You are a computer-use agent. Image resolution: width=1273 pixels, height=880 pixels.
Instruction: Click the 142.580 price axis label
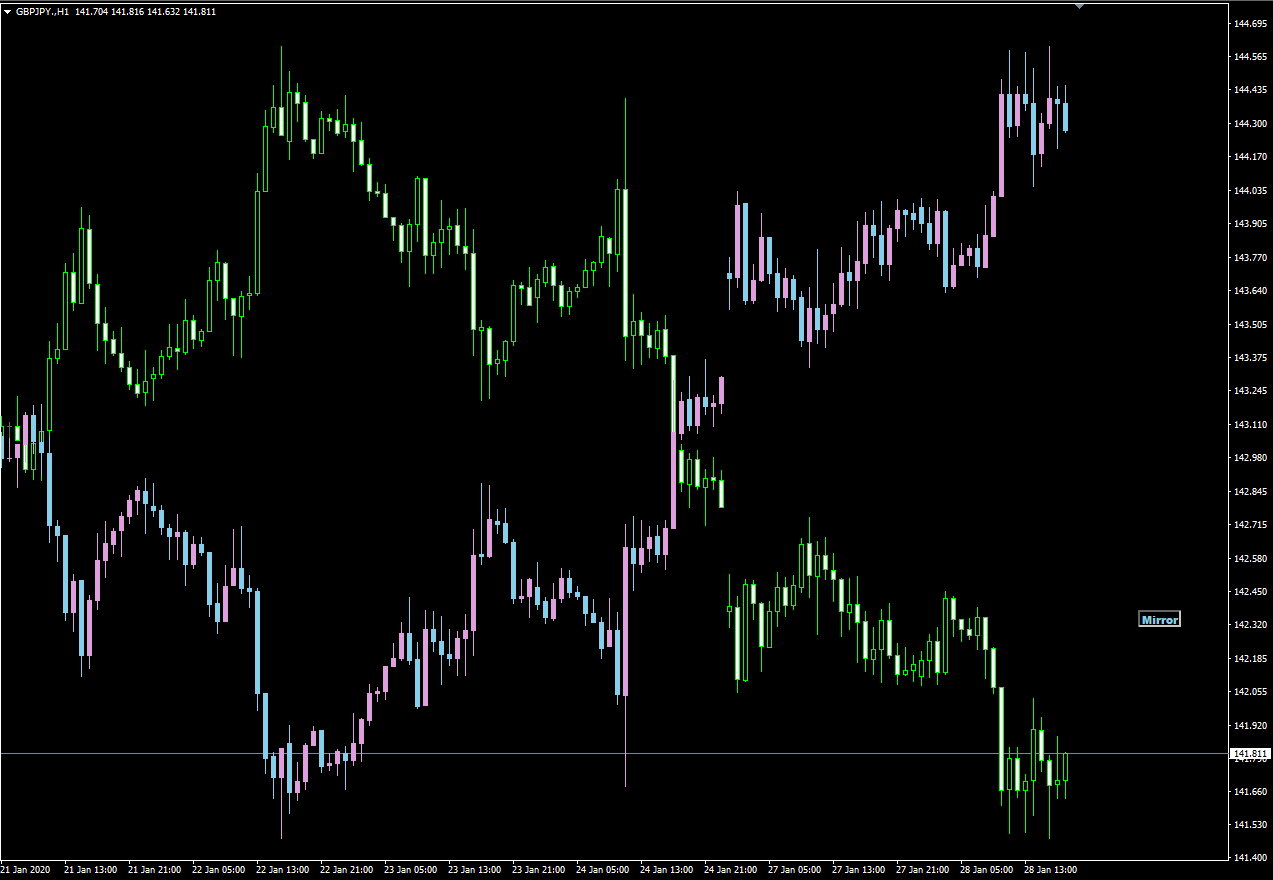click(x=1251, y=558)
